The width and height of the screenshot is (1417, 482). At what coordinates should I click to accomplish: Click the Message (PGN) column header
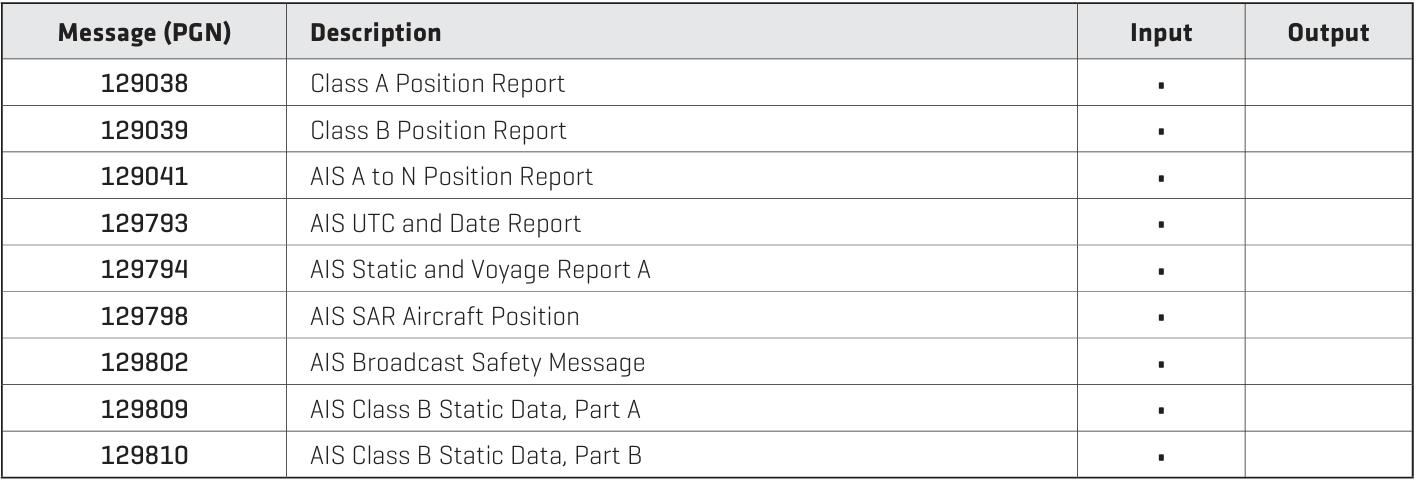coord(144,33)
